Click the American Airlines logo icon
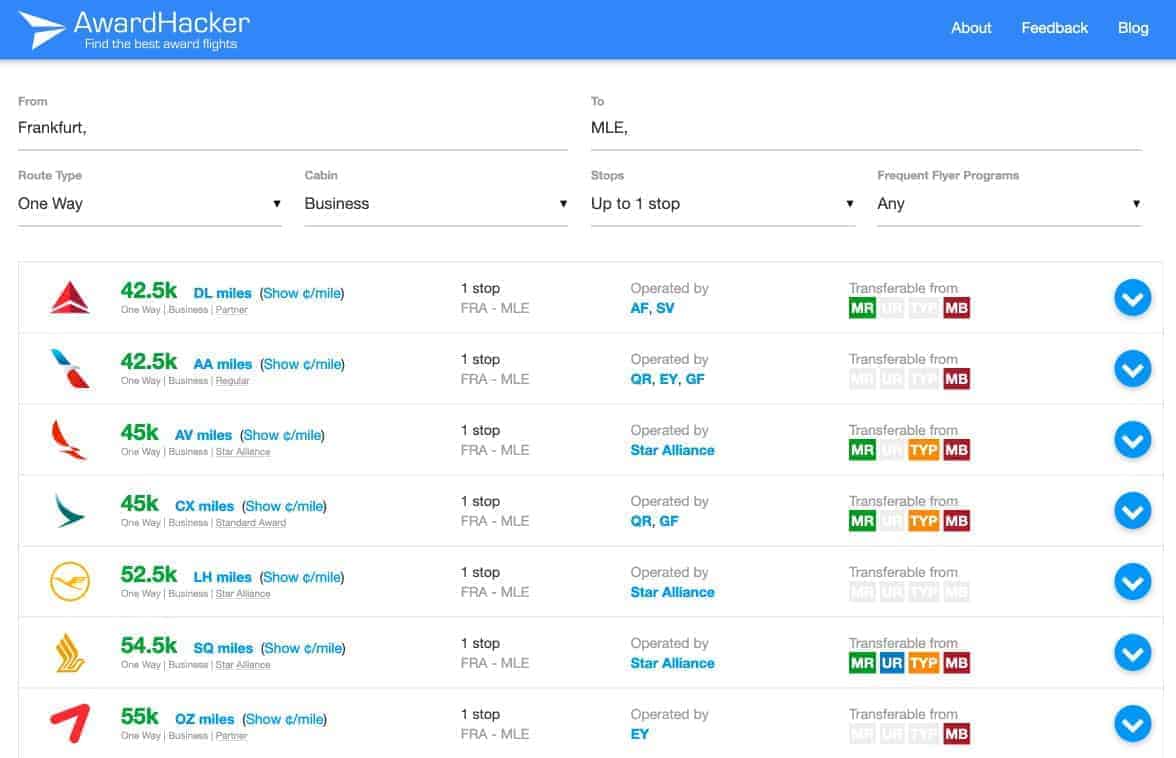 [x=70, y=368]
